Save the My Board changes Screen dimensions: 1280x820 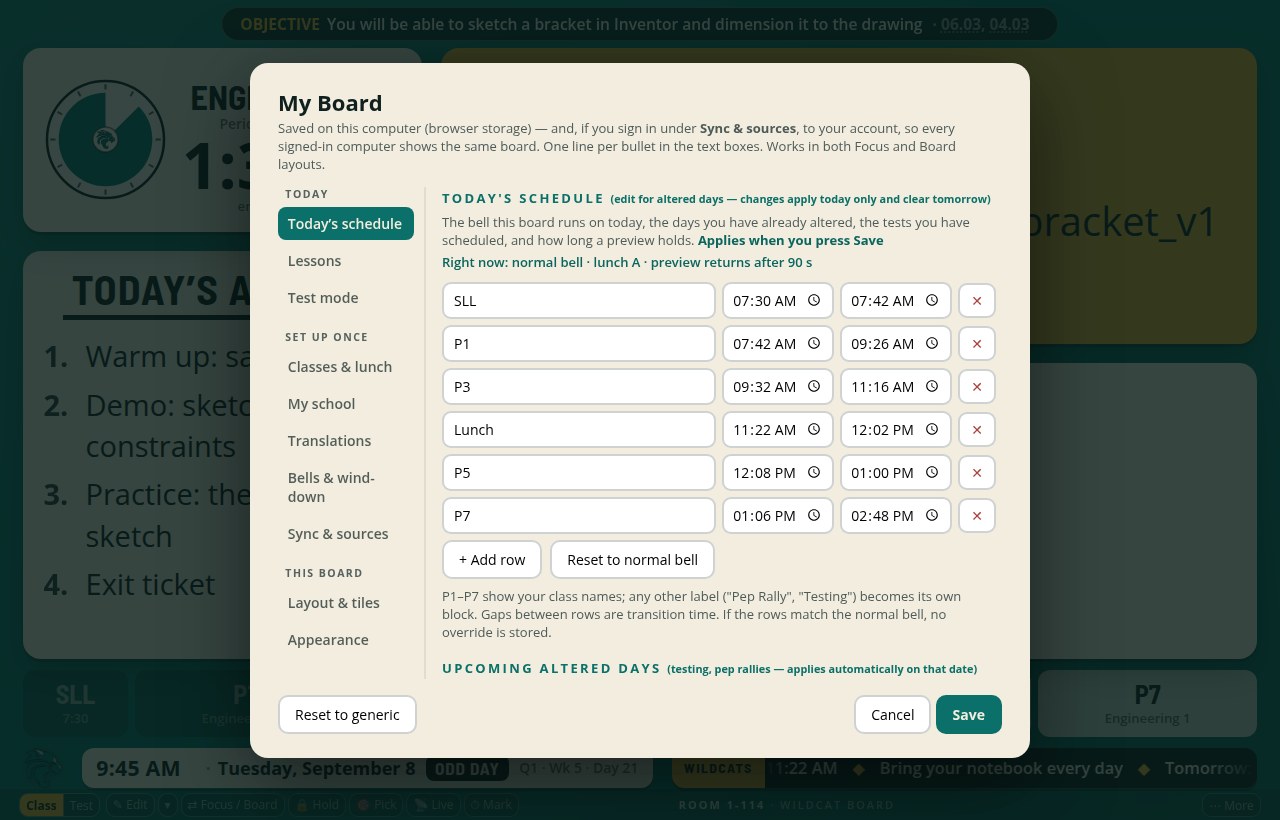point(968,714)
